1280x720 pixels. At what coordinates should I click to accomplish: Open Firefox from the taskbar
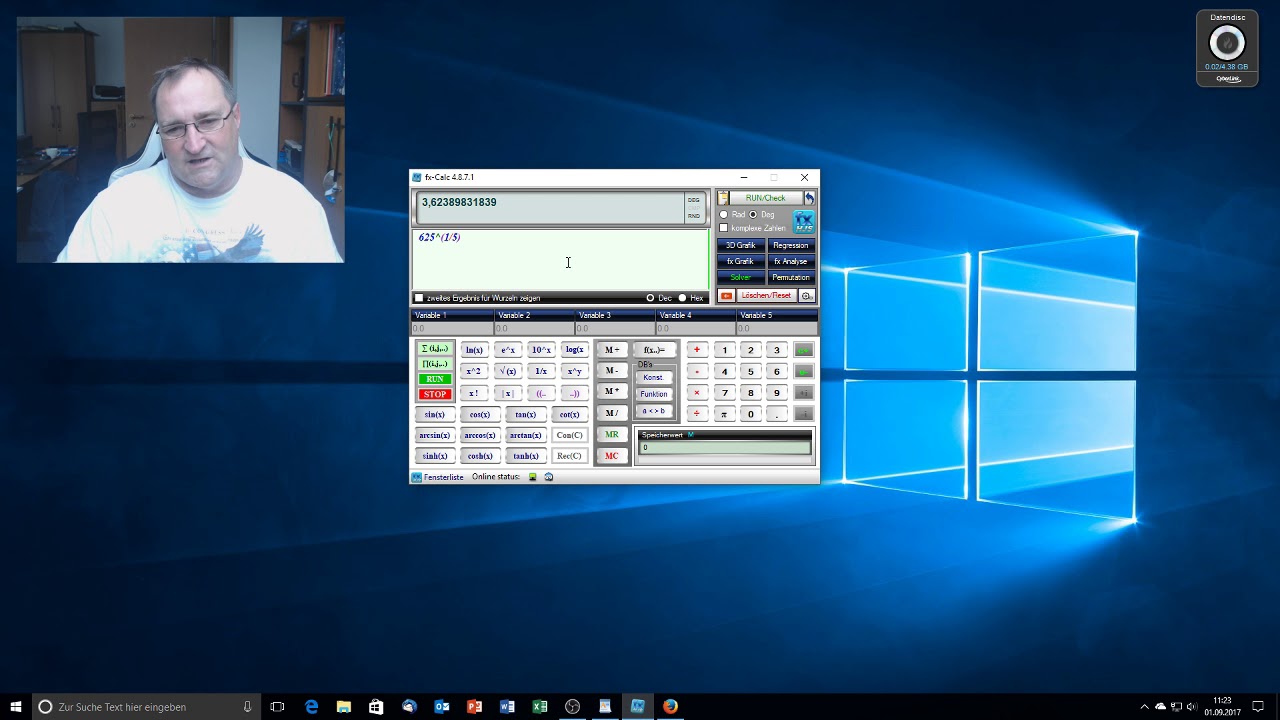[x=670, y=706]
